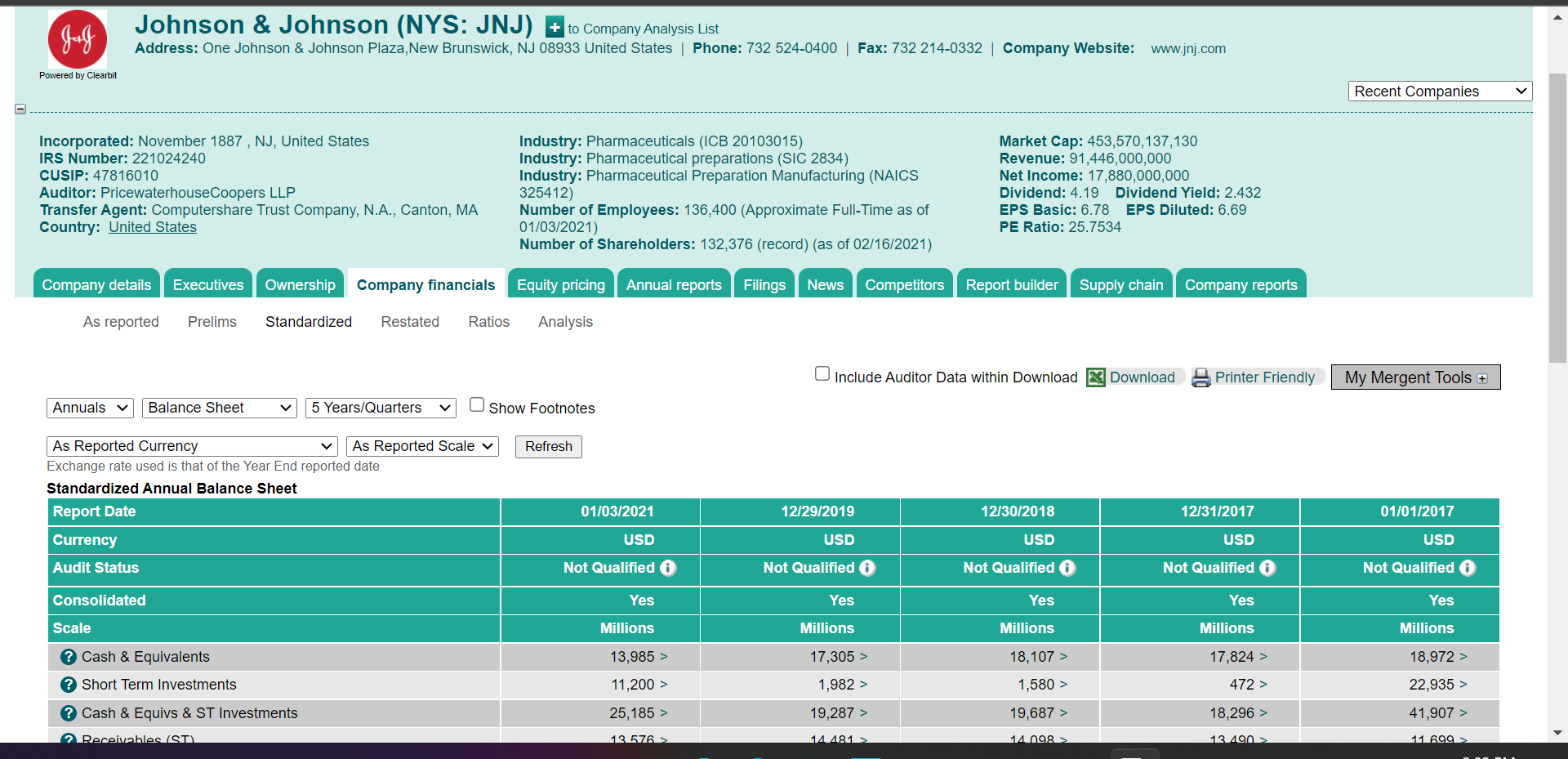Screen dimensions: 1568x759
Task: Enable Include Auditor Data within Download
Action: pos(822,373)
